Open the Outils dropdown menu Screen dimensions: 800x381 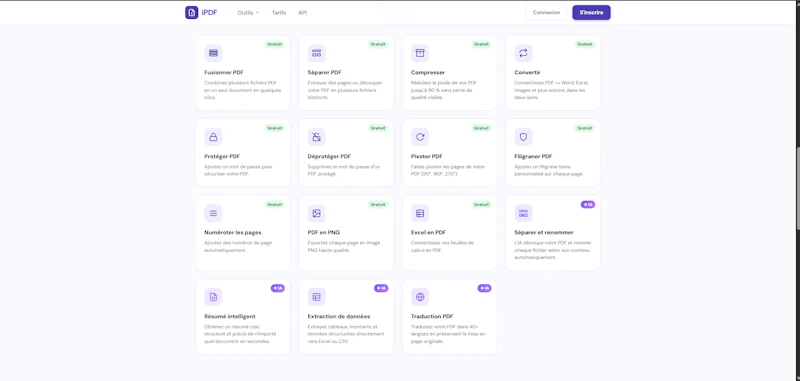[248, 13]
